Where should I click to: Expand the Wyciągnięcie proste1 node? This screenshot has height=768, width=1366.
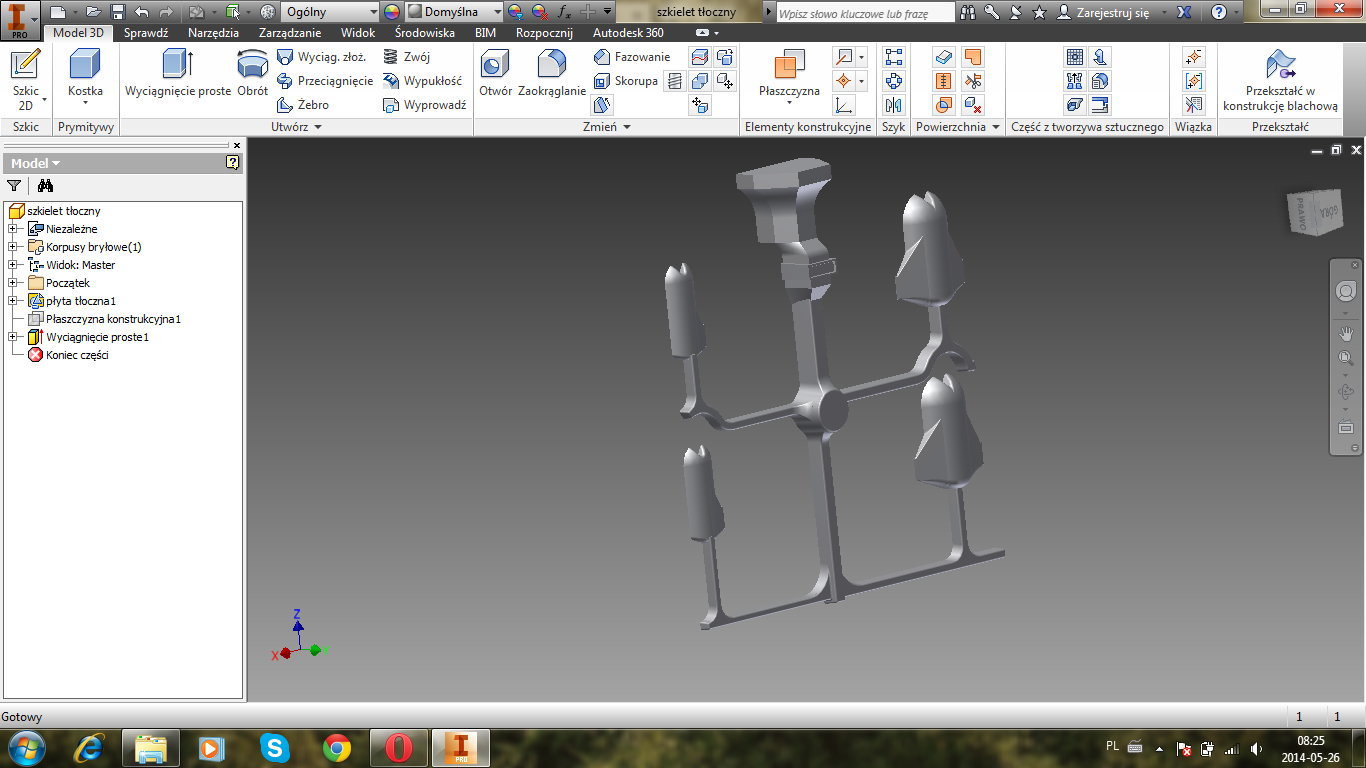tap(12, 337)
